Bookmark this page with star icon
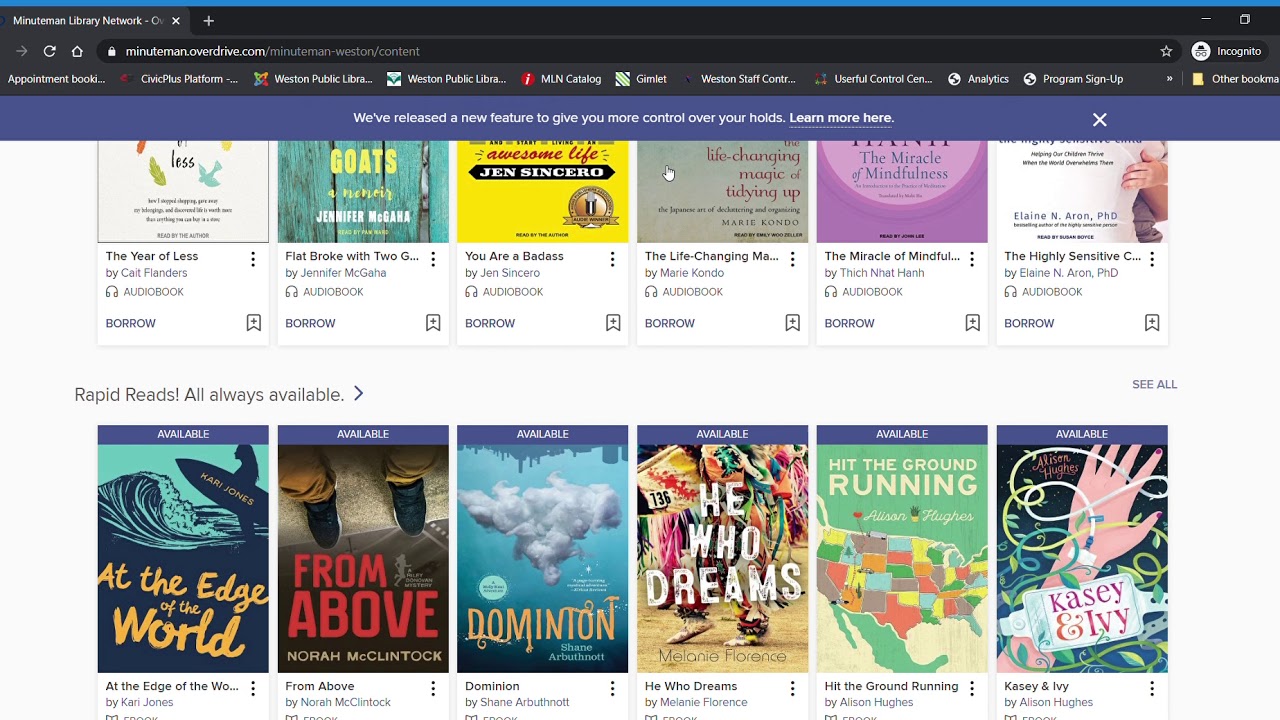This screenshot has width=1280, height=720. pyautogui.click(x=1166, y=51)
